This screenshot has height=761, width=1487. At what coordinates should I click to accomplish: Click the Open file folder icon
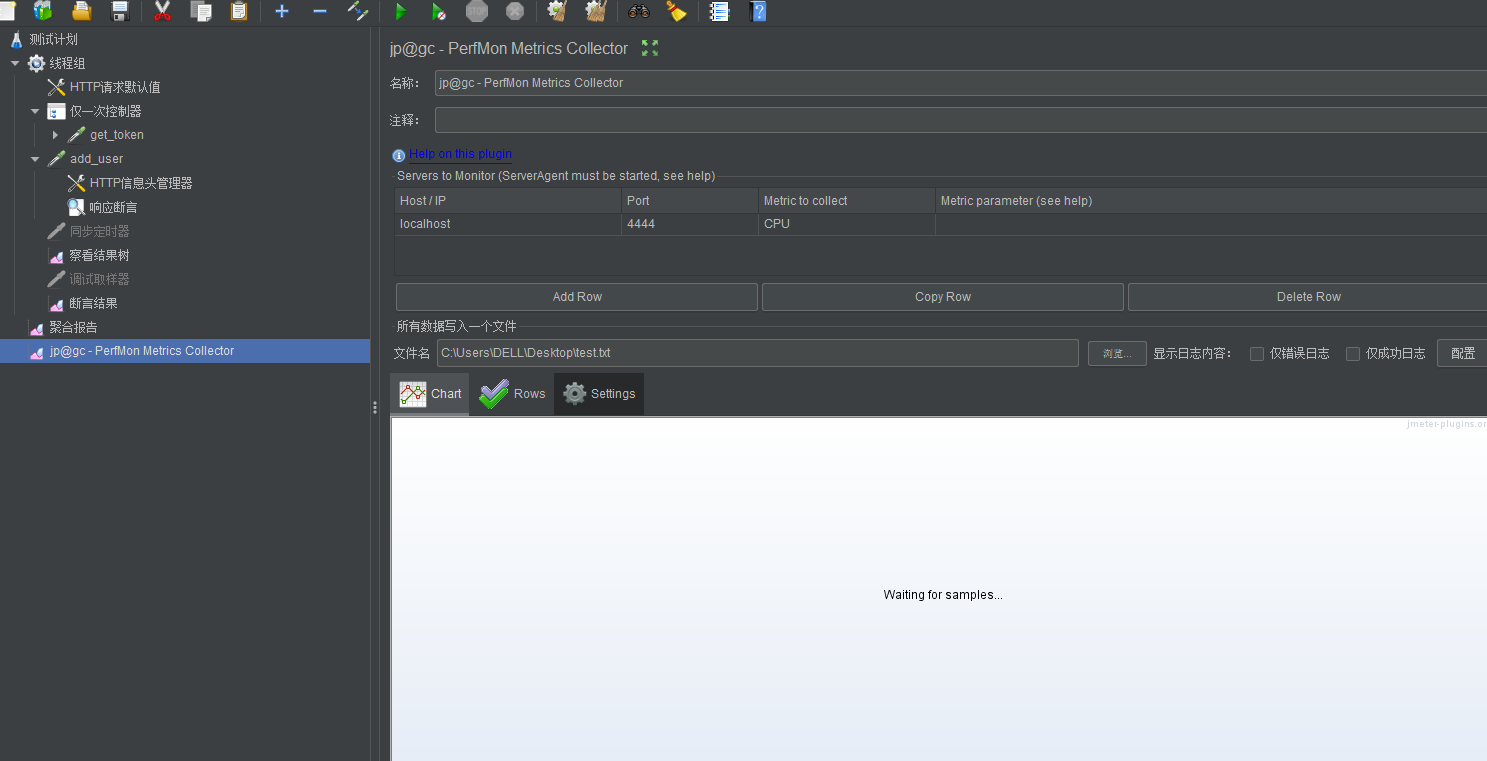point(82,11)
